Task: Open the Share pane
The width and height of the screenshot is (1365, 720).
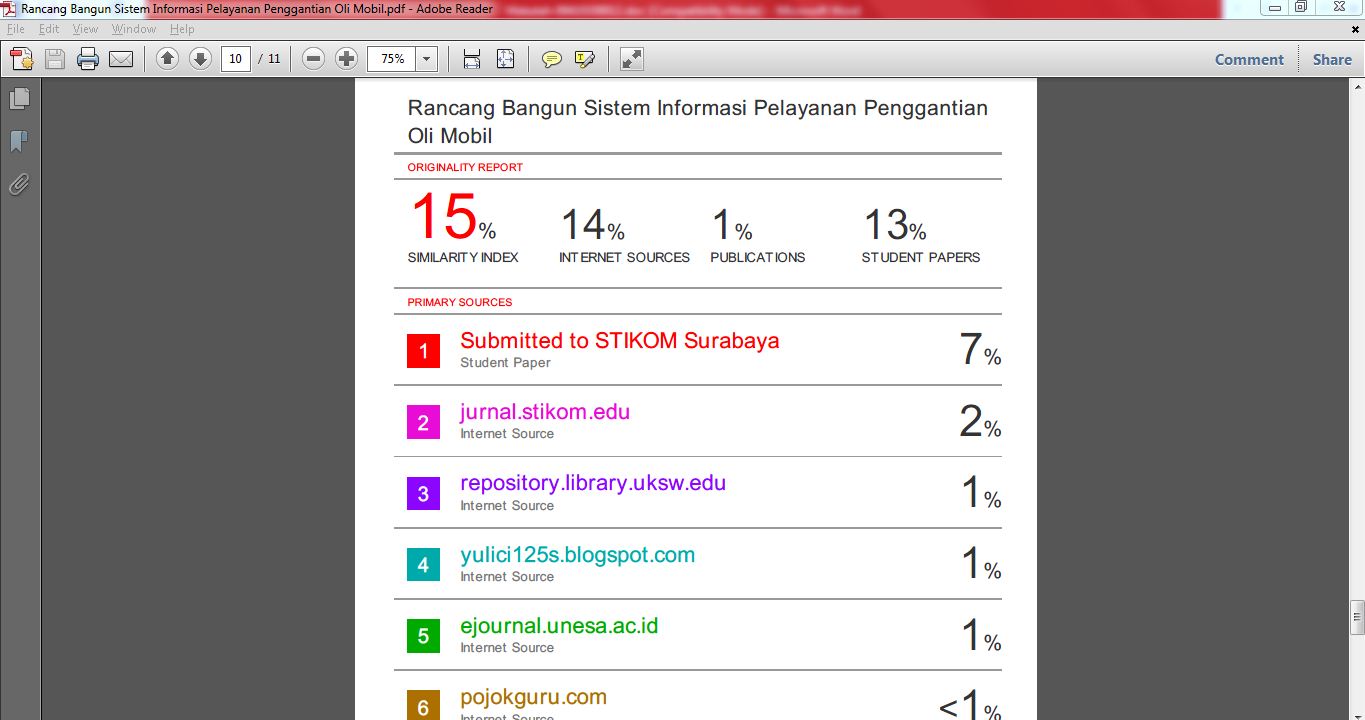Action: click(1332, 59)
